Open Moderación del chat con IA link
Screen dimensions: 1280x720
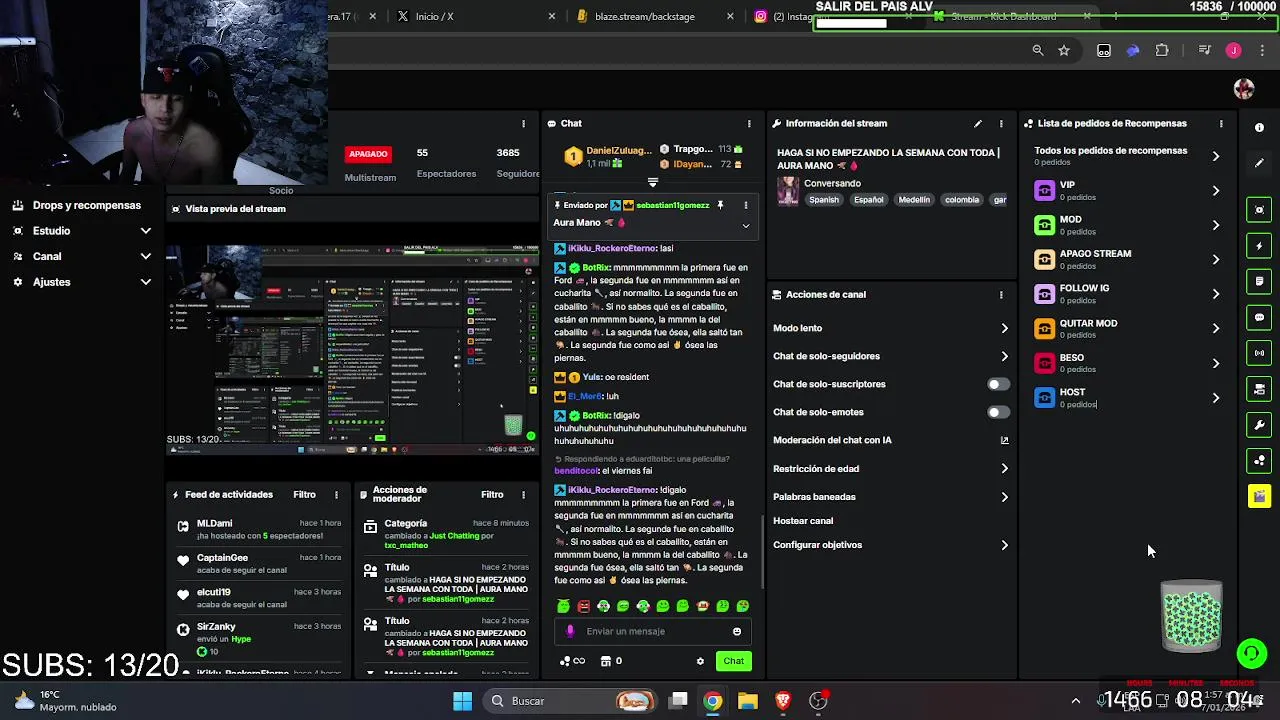pyautogui.click(x=888, y=440)
